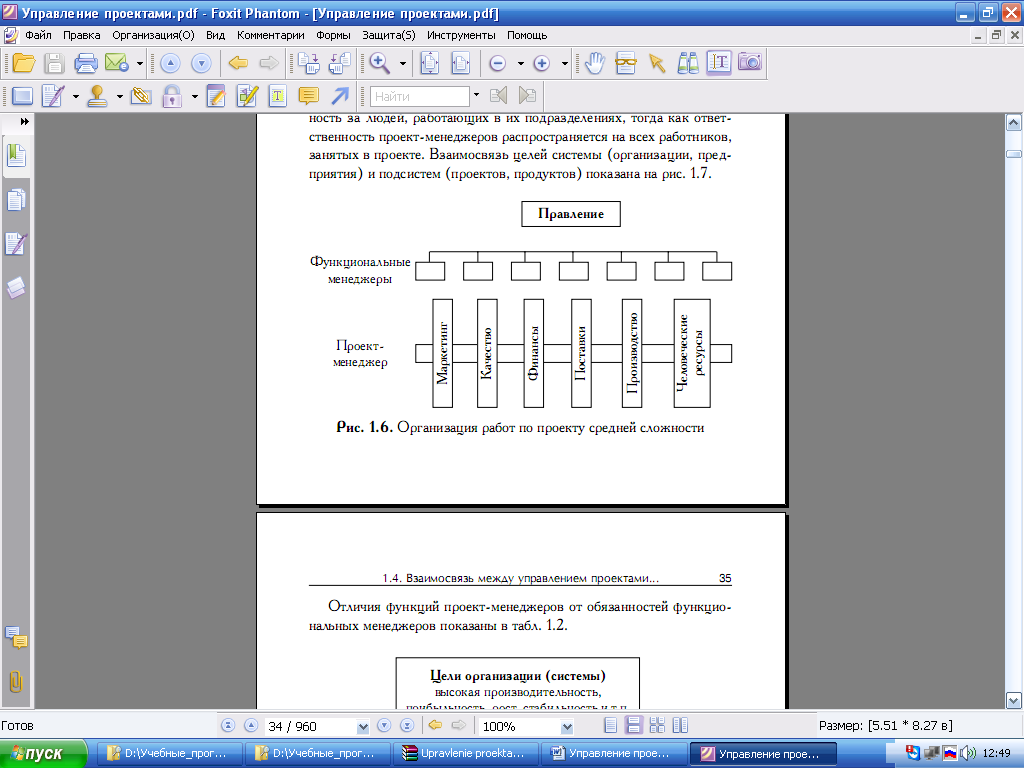Switch to facing pages layout
This screenshot has width=1024, height=768.
680,726
